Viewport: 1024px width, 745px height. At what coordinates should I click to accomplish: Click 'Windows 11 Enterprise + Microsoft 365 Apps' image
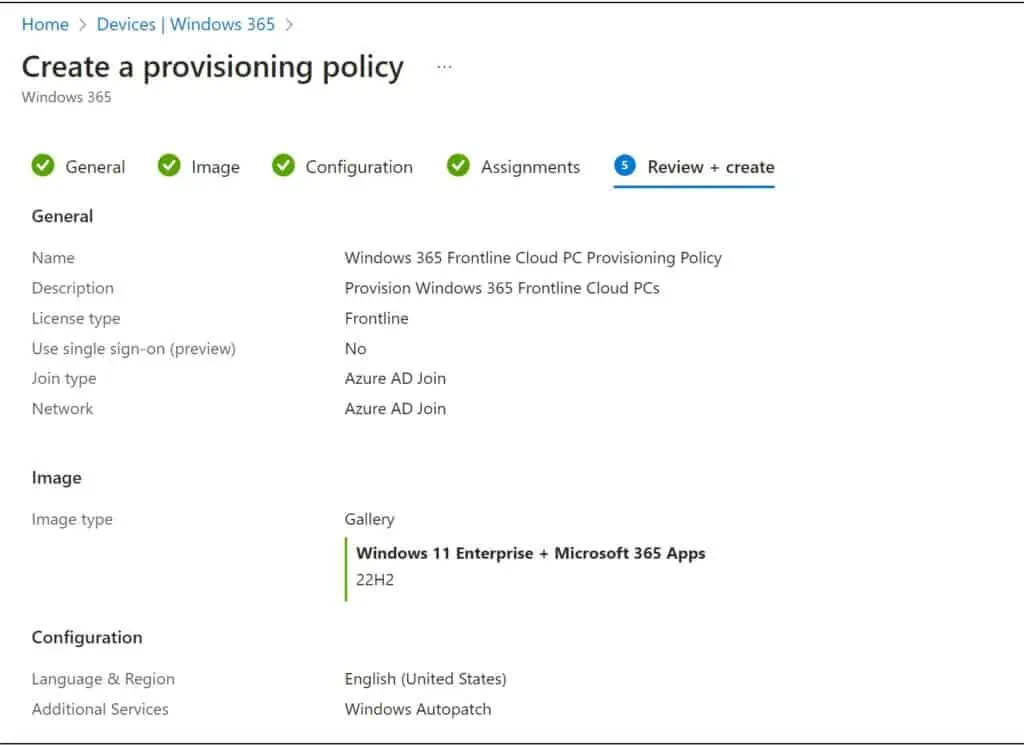531,553
